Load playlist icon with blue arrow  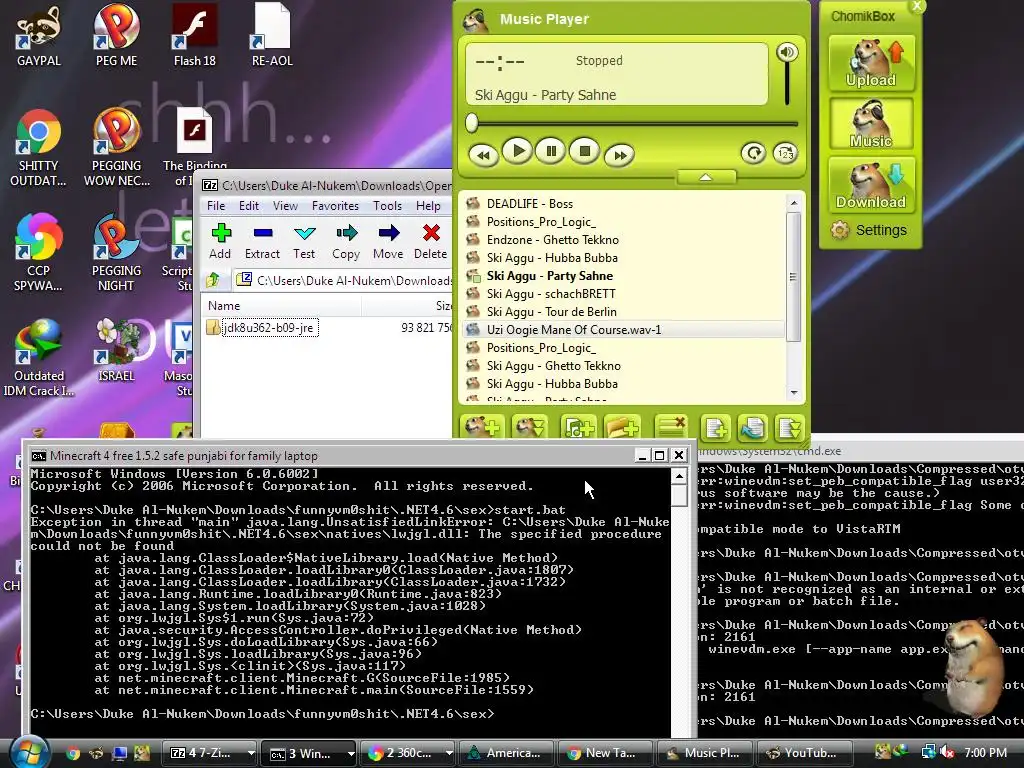coord(752,428)
